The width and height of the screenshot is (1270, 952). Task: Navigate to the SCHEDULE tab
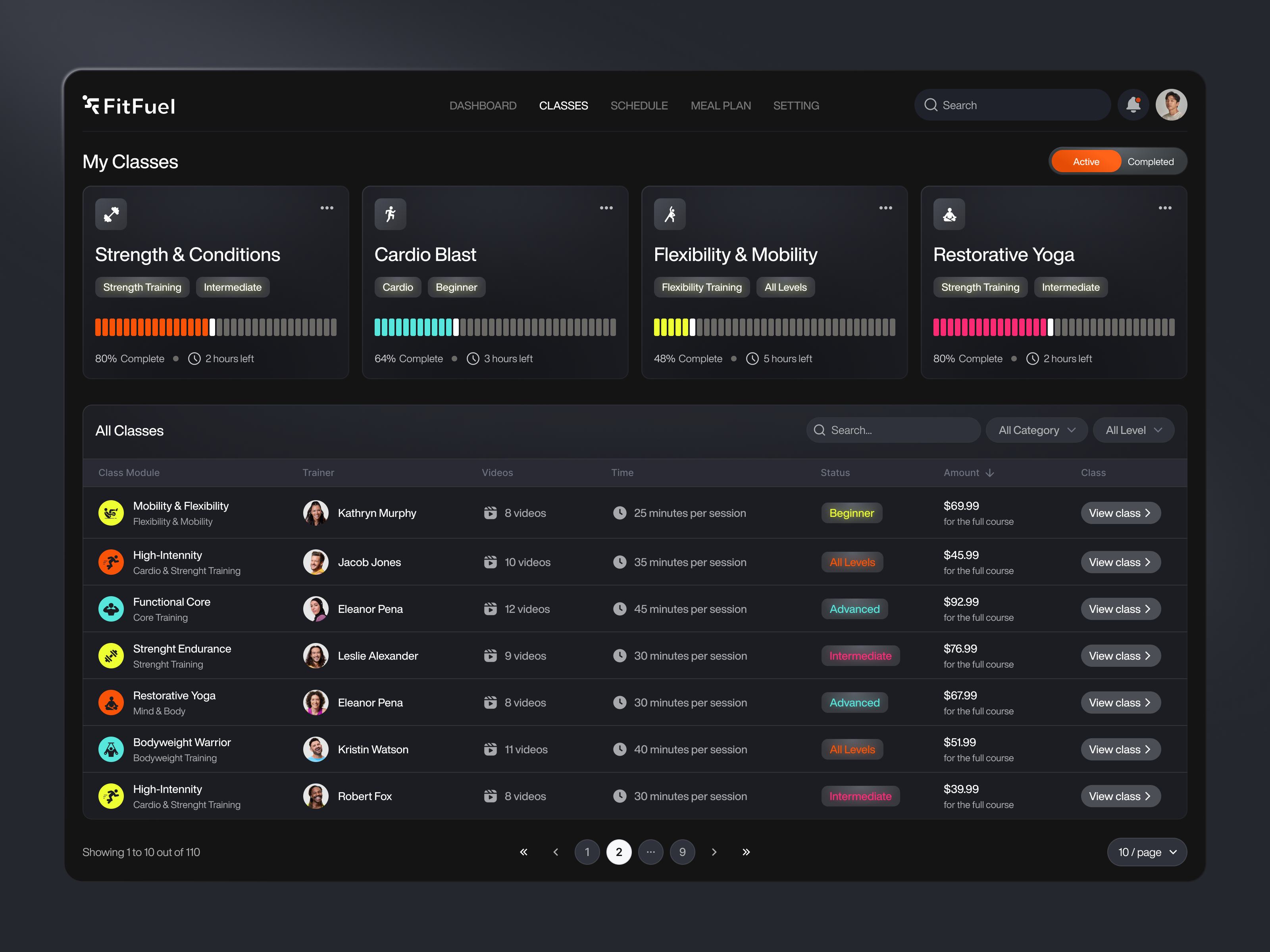(639, 106)
